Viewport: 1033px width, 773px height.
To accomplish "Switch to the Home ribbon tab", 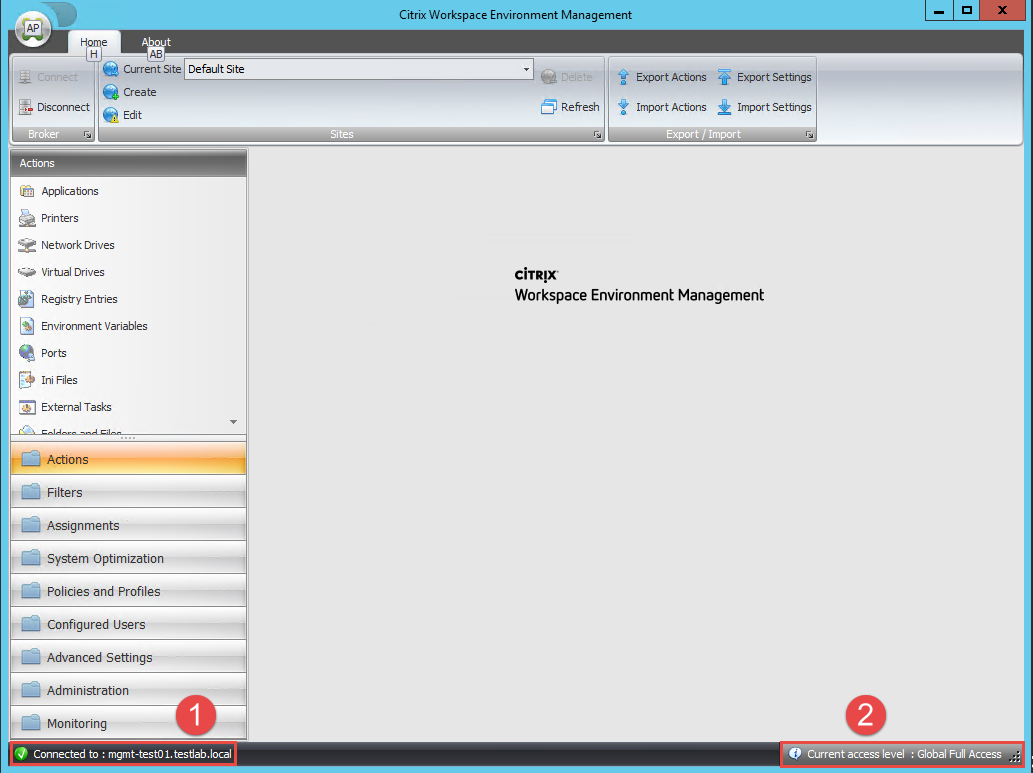I will [94, 42].
